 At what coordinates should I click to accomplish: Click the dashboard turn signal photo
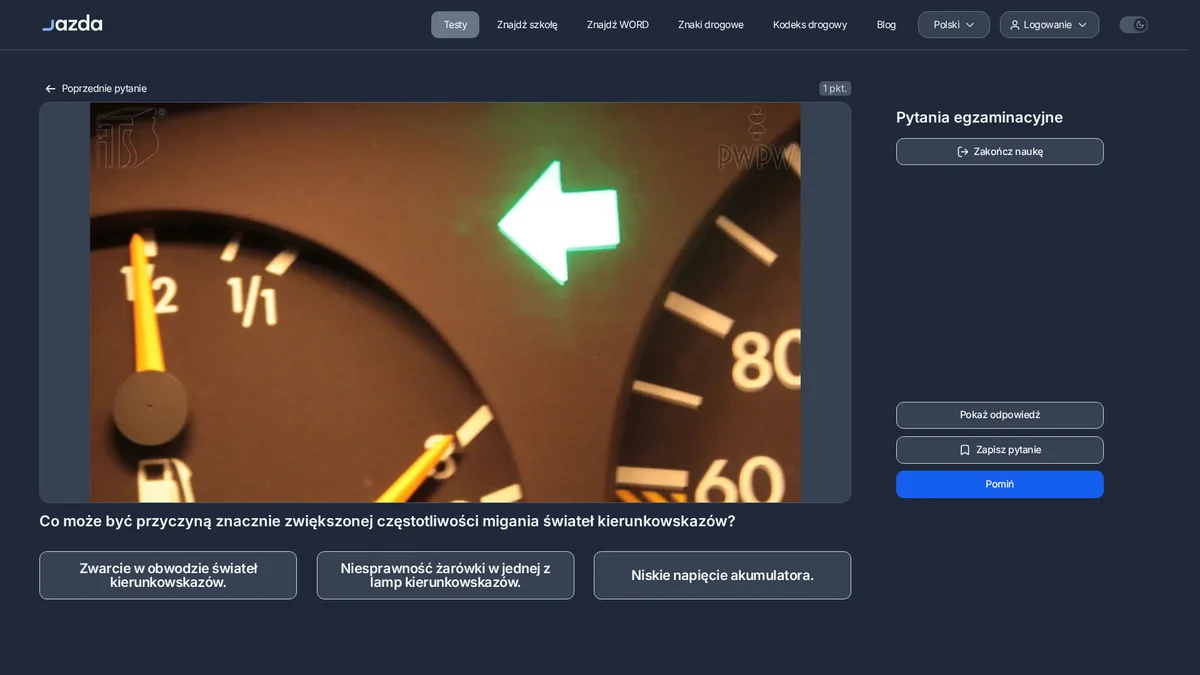coord(445,302)
